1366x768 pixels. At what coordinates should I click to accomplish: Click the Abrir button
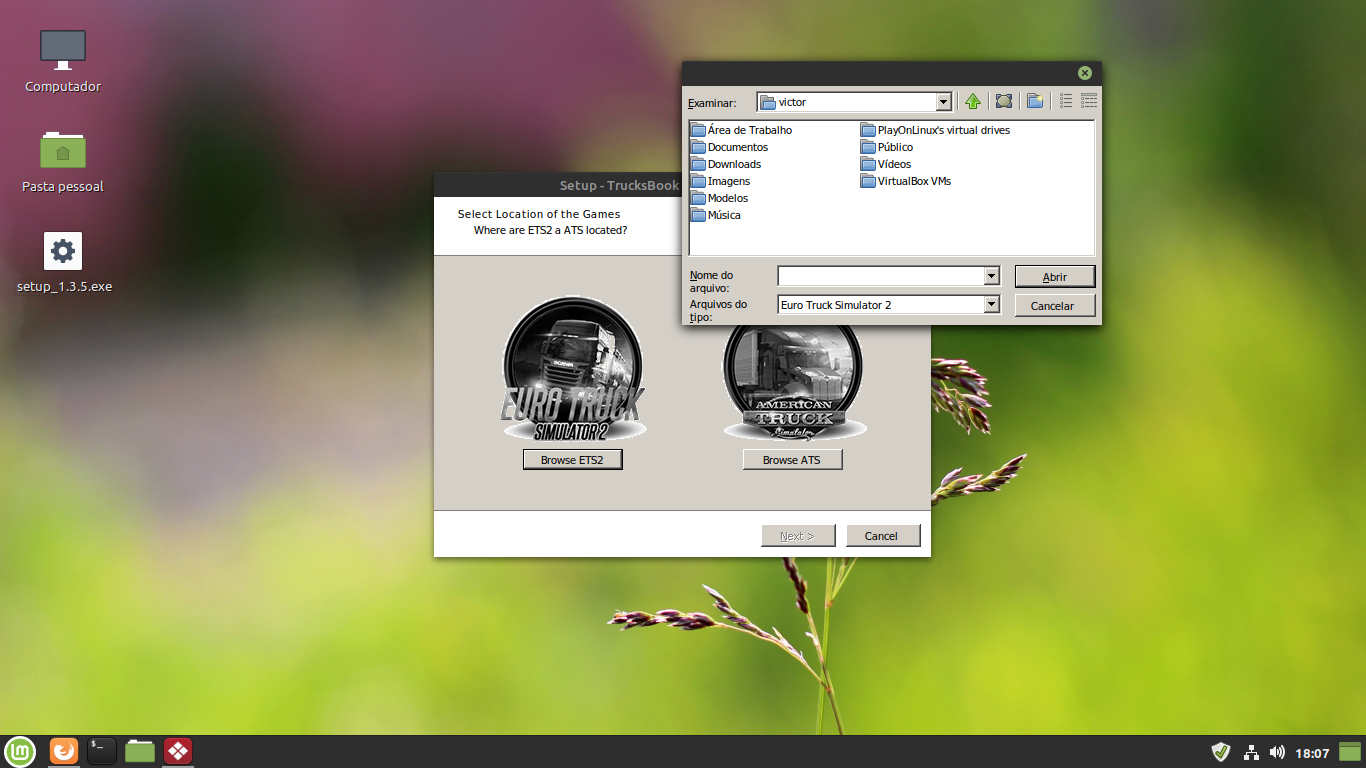pos(1055,277)
